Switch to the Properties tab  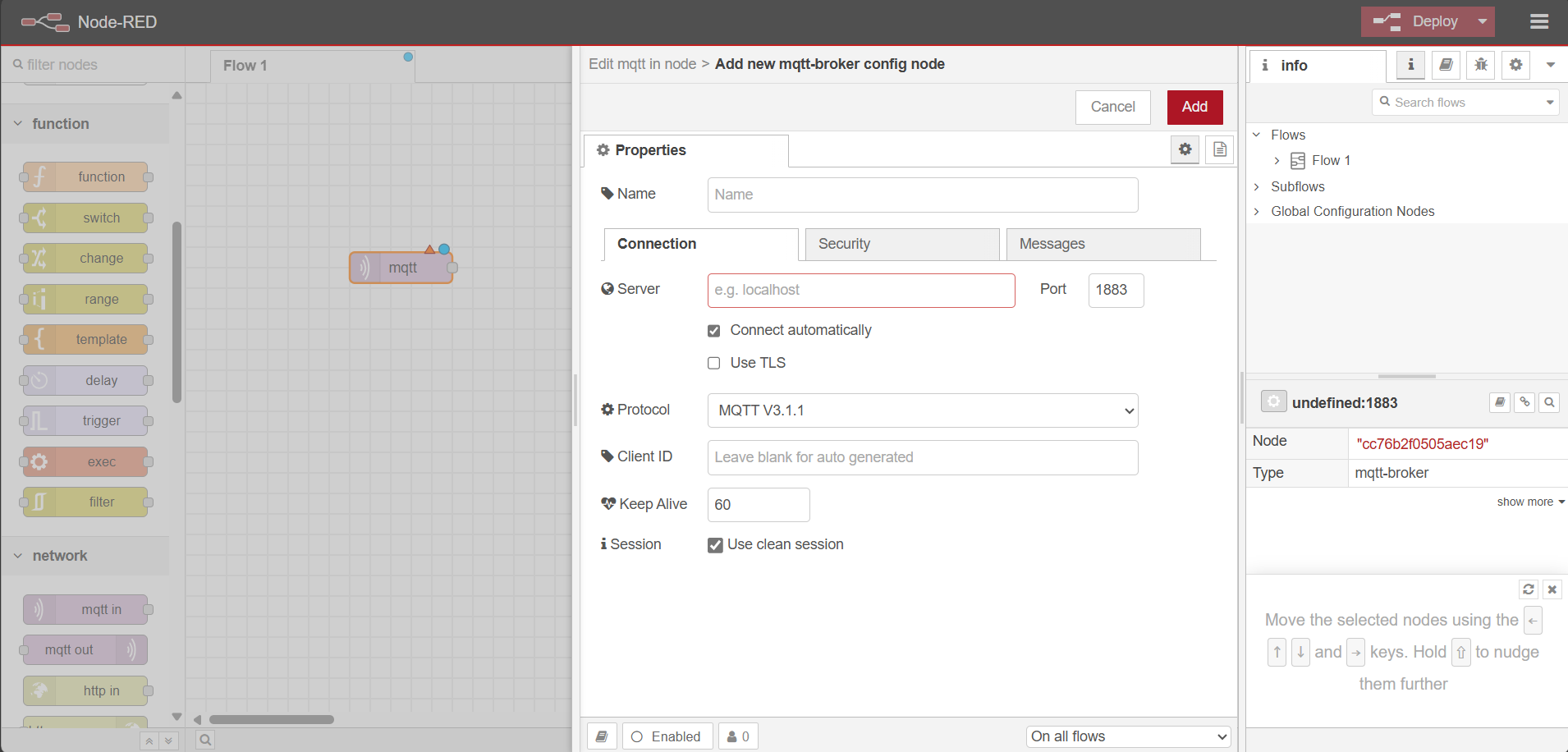point(686,150)
